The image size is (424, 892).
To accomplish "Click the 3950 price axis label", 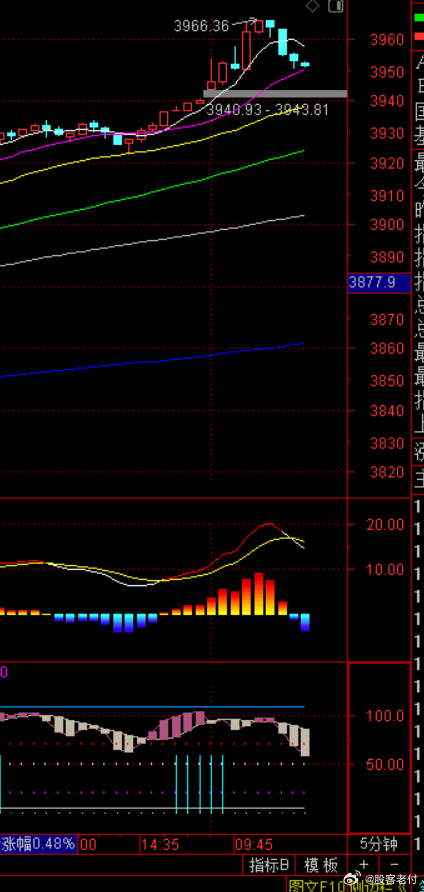I will pyautogui.click(x=387, y=72).
